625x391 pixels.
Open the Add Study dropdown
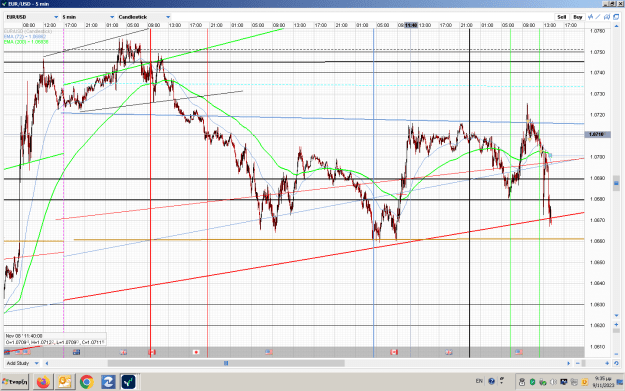click(x=22, y=363)
